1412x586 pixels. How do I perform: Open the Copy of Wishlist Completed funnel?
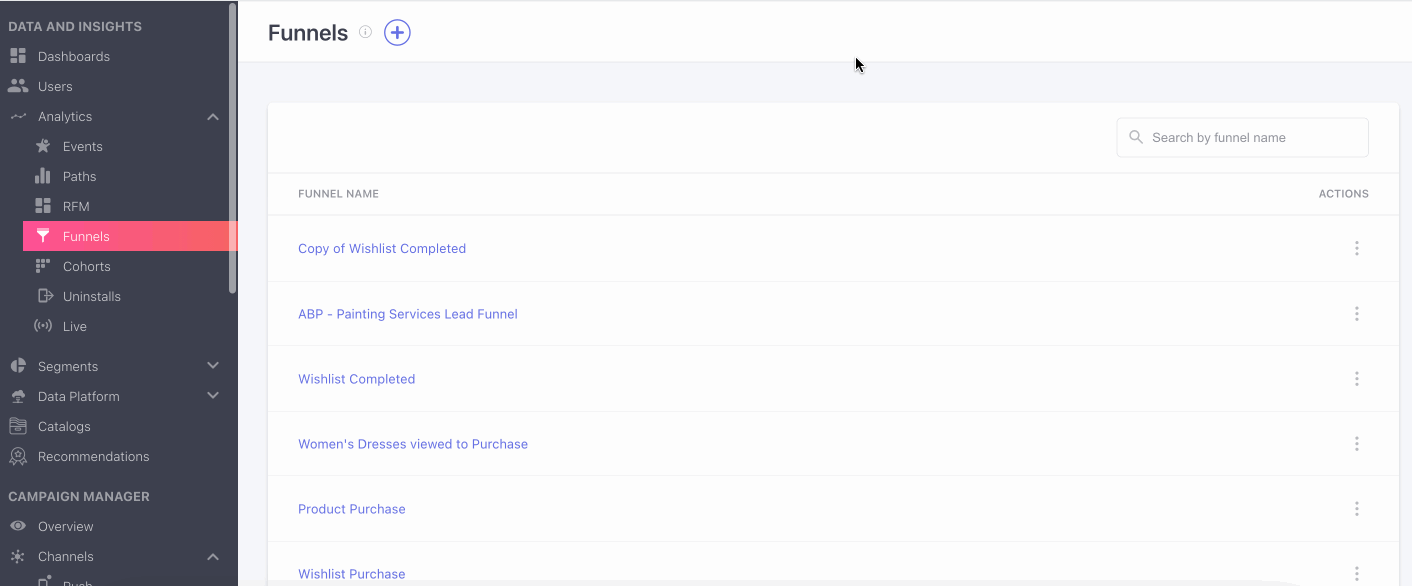coord(382,248)
